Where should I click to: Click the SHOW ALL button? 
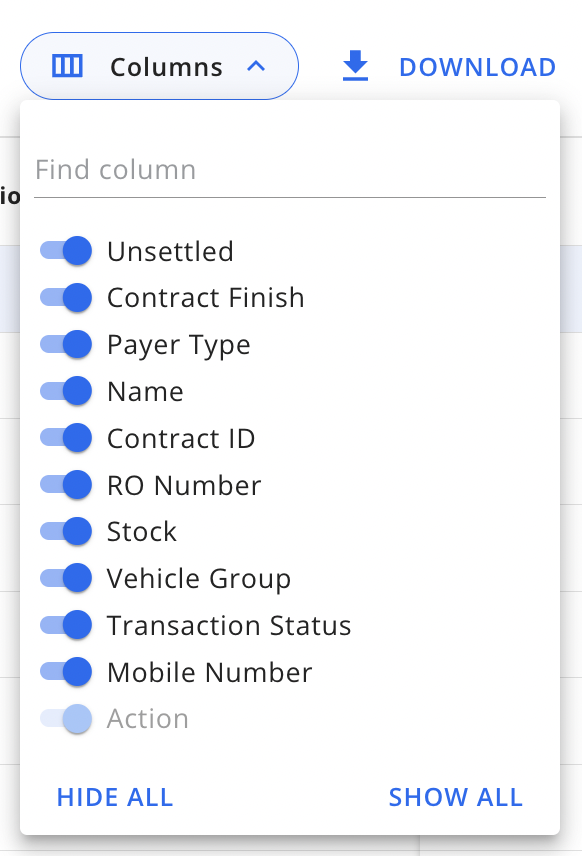(456, 797)
